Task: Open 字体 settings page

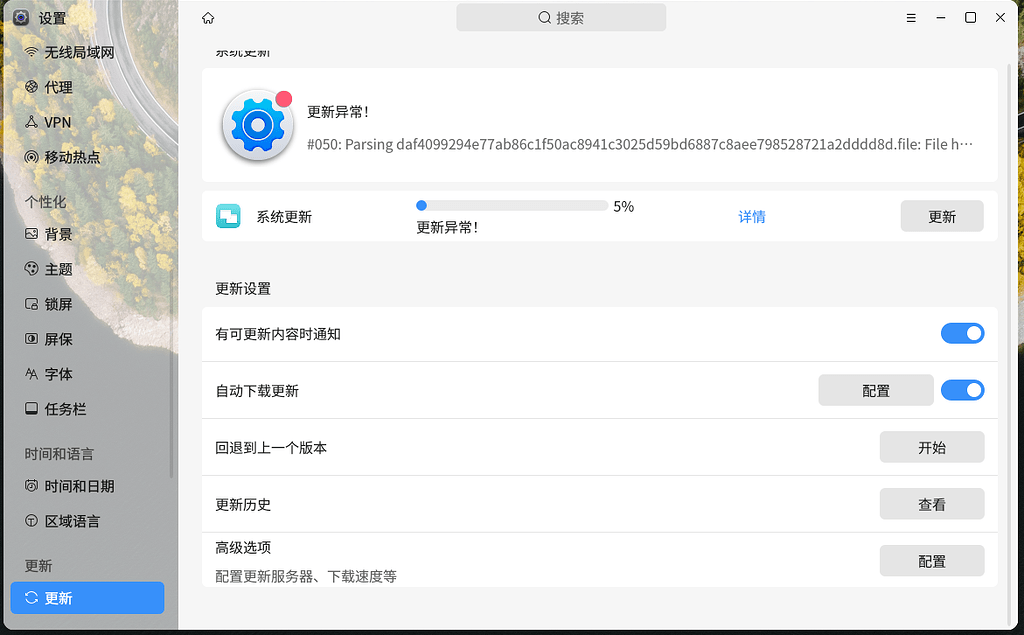Action: pos(88,374)
